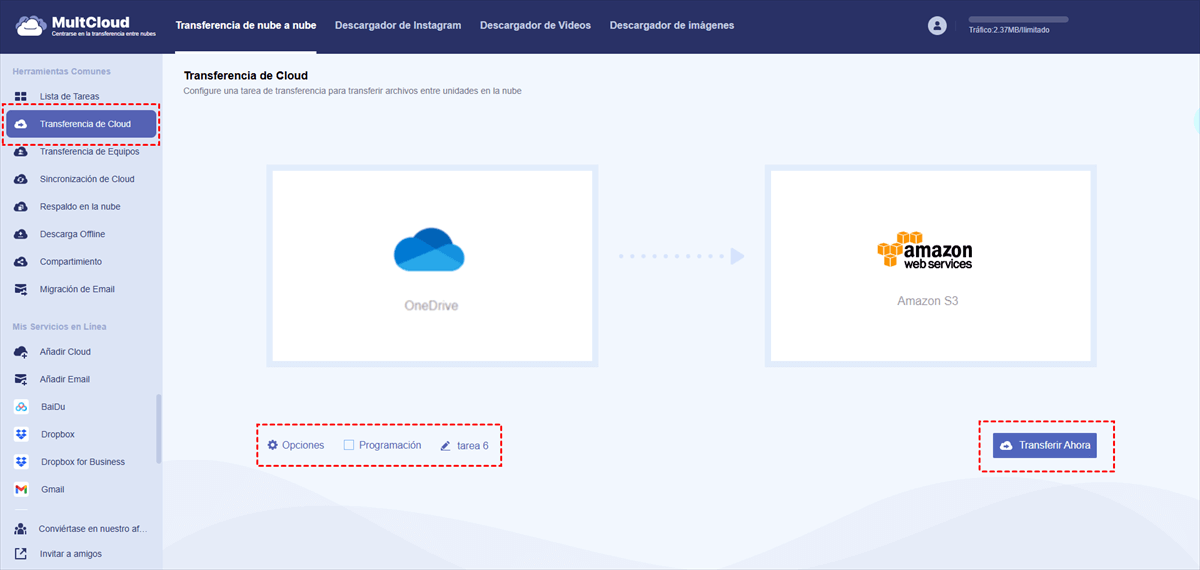Click the Mis Servicios en Línea heading

[x=59, y=326]
